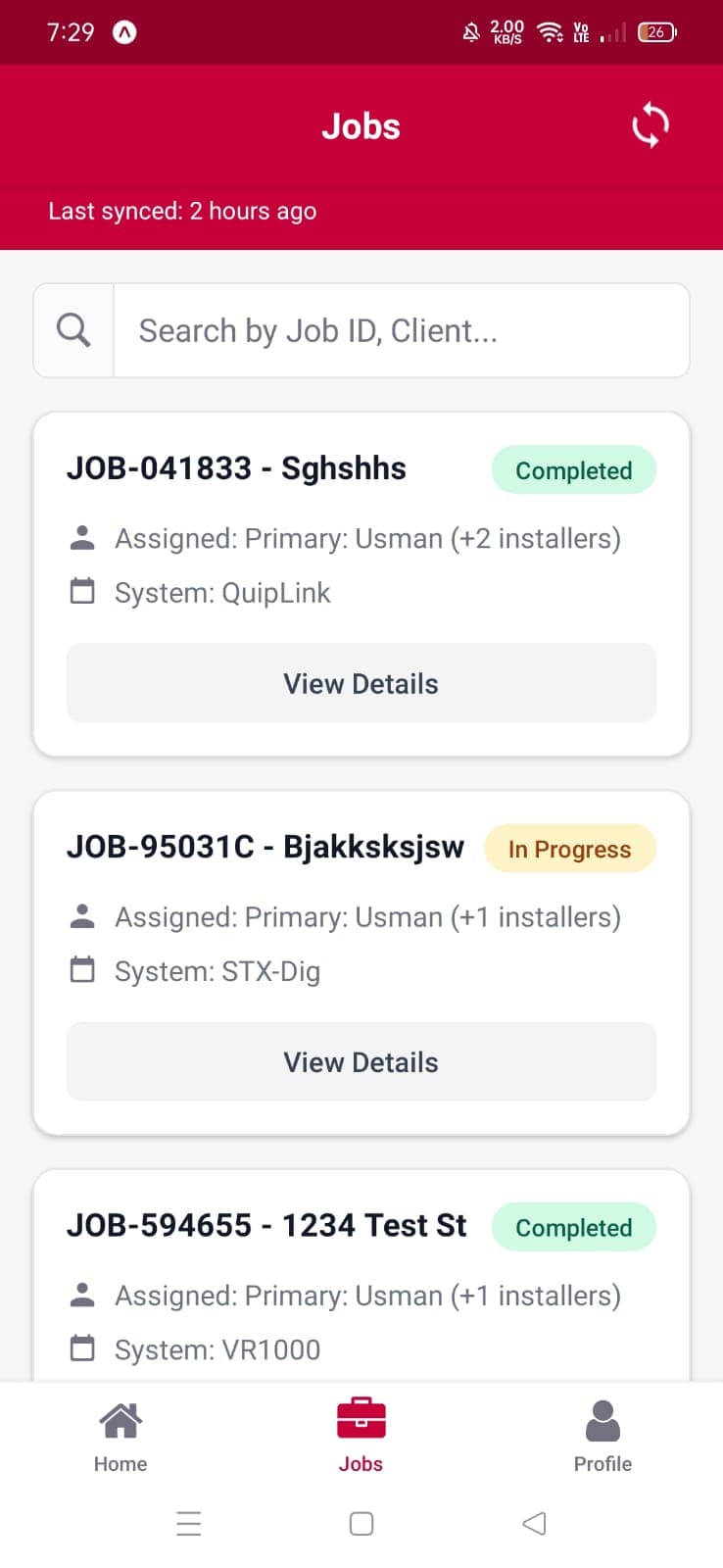Tap the person icon on JOB-95031C card
Screen dimensions: 723x1568
coord(82,915)
